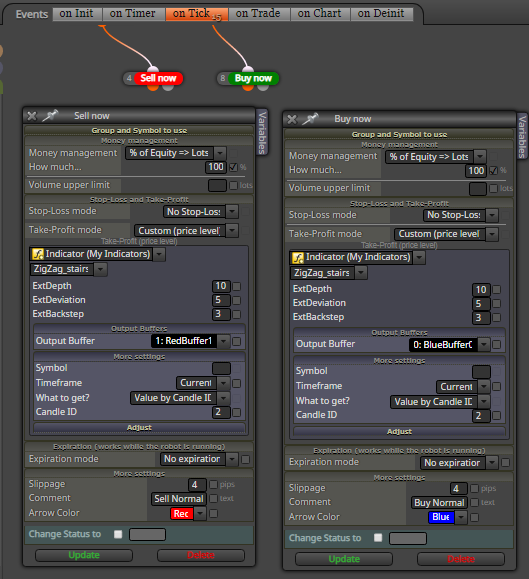Click Update button in Buy now panel
Image resolution: width=529 pixels, height=579 pixels.
[344, 559]
